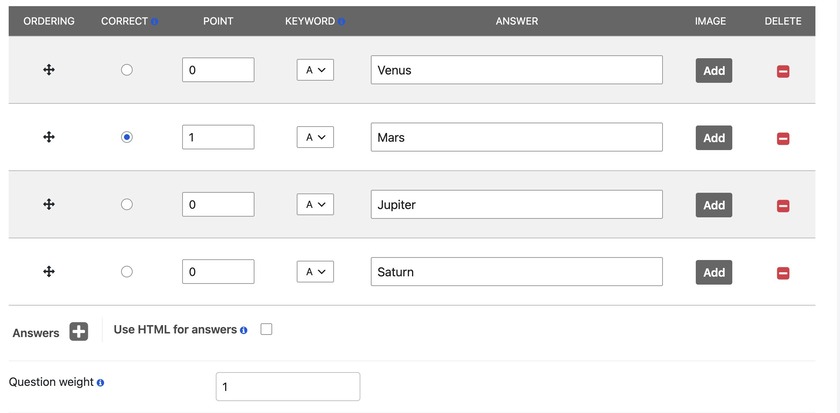Screen dimensions: 840x413
Task: Click the DELETE column header
Action: click(x=783, y=21)
